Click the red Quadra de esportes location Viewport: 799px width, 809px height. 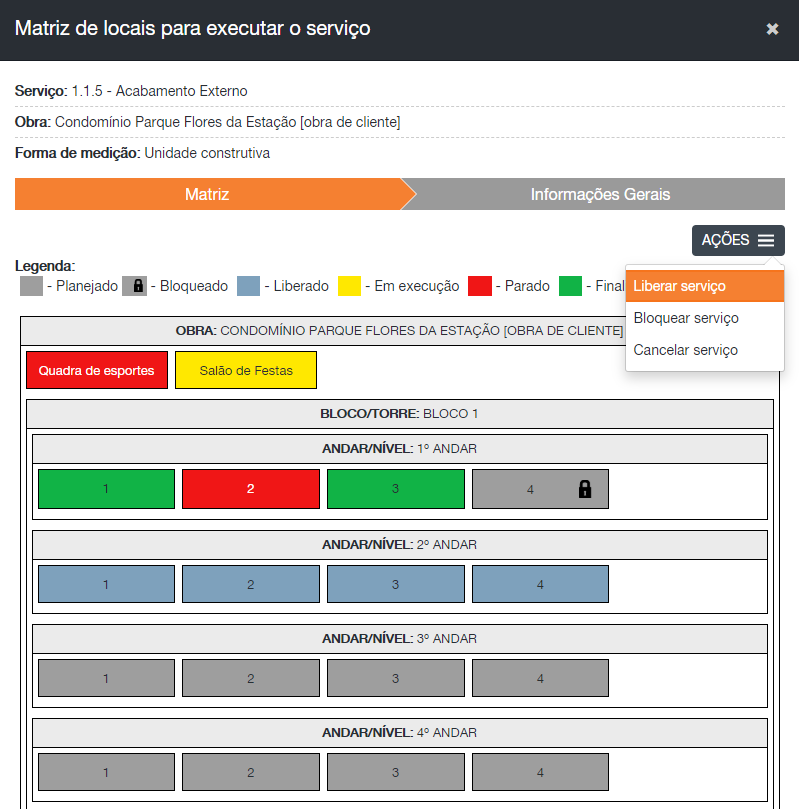96,370
